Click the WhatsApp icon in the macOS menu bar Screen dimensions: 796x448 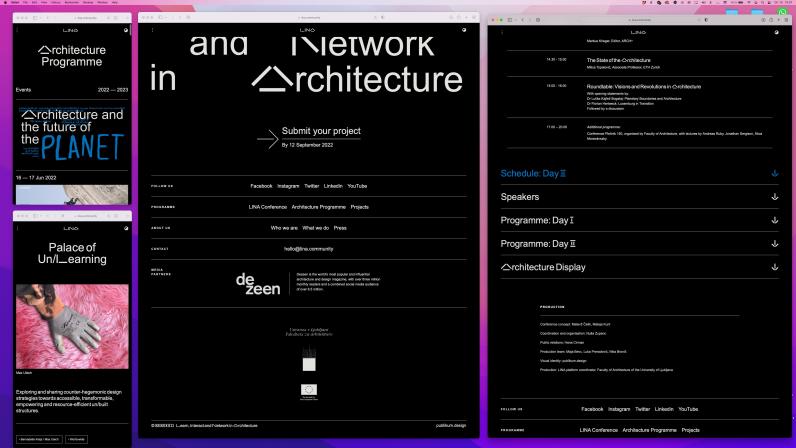click(782, 11)
